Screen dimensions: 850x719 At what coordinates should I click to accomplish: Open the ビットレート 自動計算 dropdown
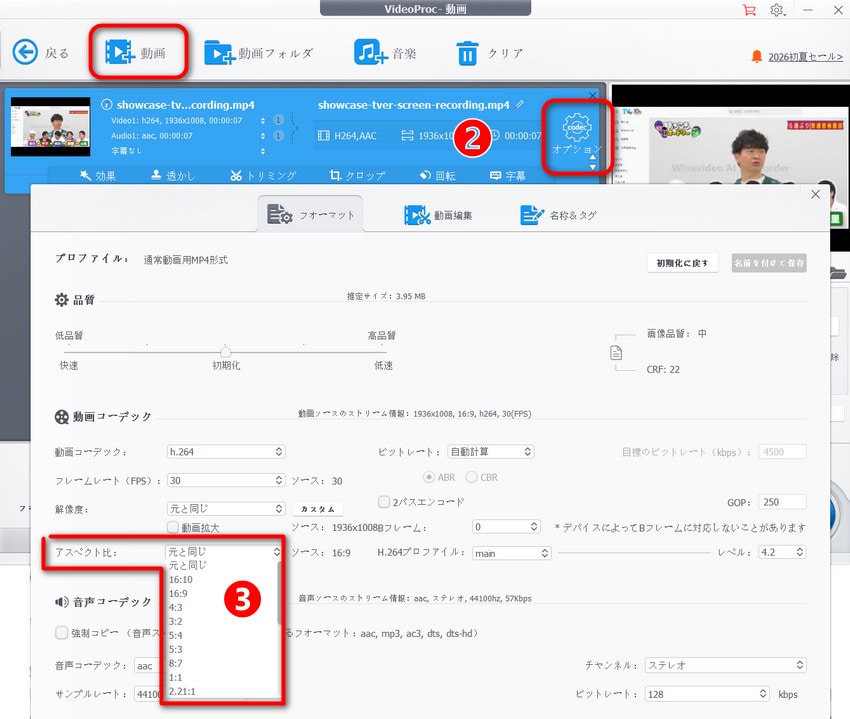491,452
